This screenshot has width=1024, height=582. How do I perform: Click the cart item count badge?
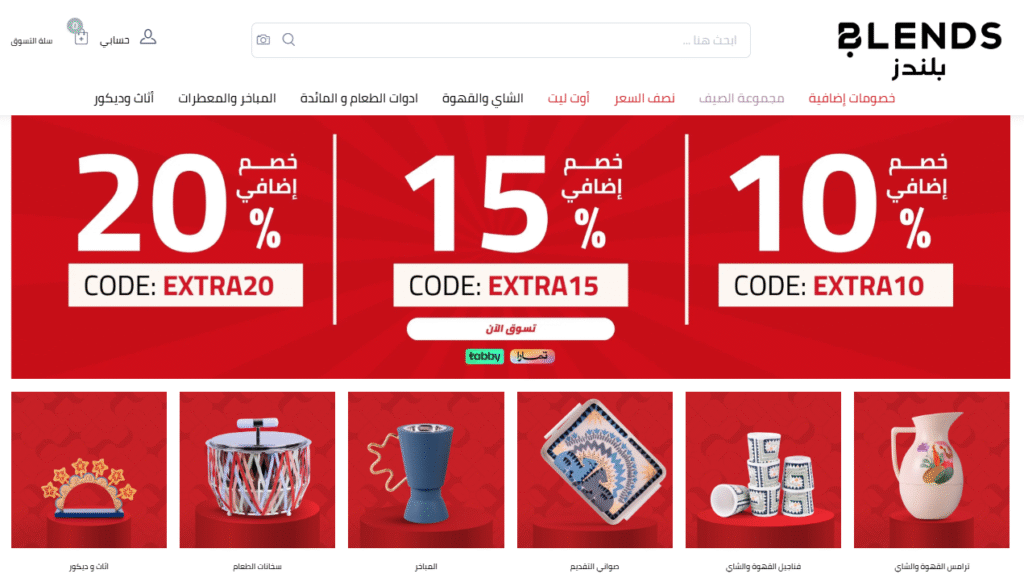point(75,25)
